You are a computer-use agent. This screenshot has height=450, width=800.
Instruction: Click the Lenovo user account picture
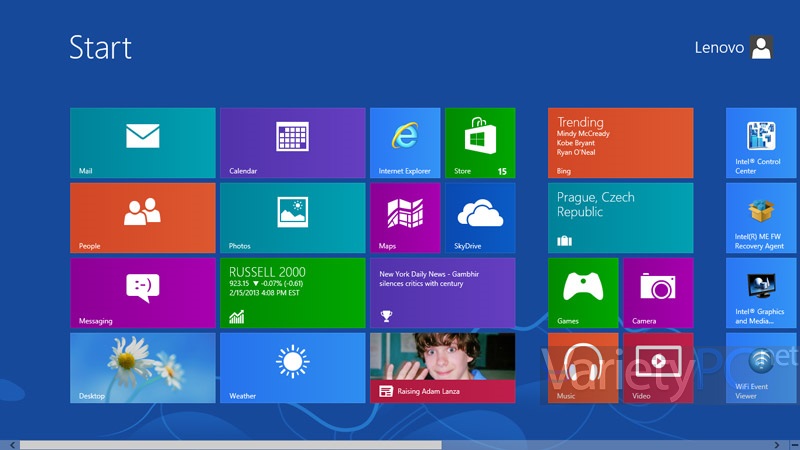point(761,47)
